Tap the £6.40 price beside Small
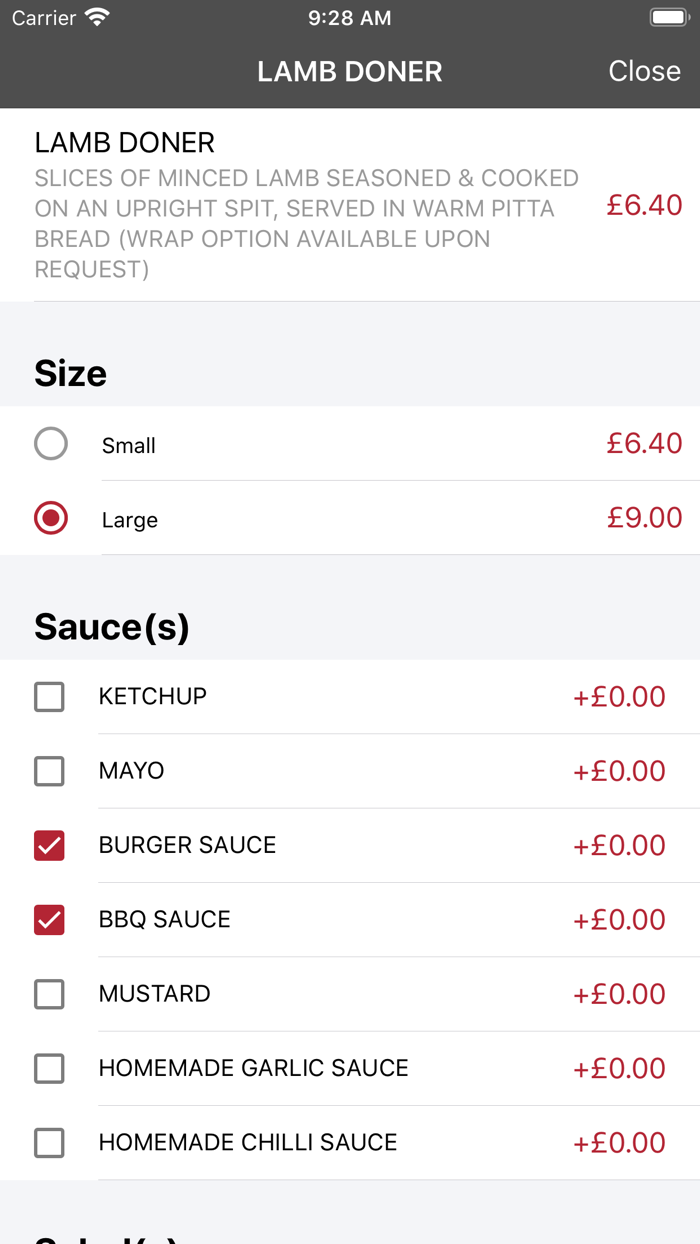Viewport: 700px width, 1244px height. pos(644,444)
